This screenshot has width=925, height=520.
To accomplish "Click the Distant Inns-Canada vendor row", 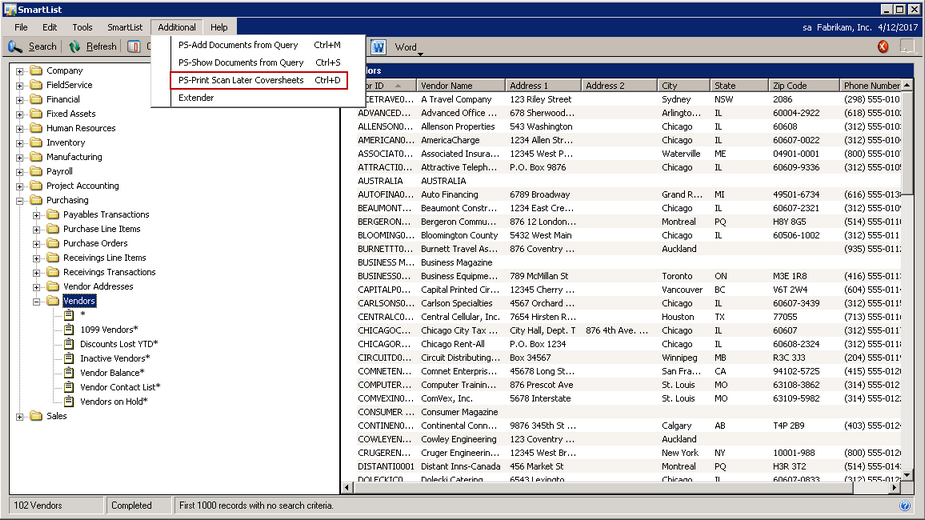I will (627, 466).
